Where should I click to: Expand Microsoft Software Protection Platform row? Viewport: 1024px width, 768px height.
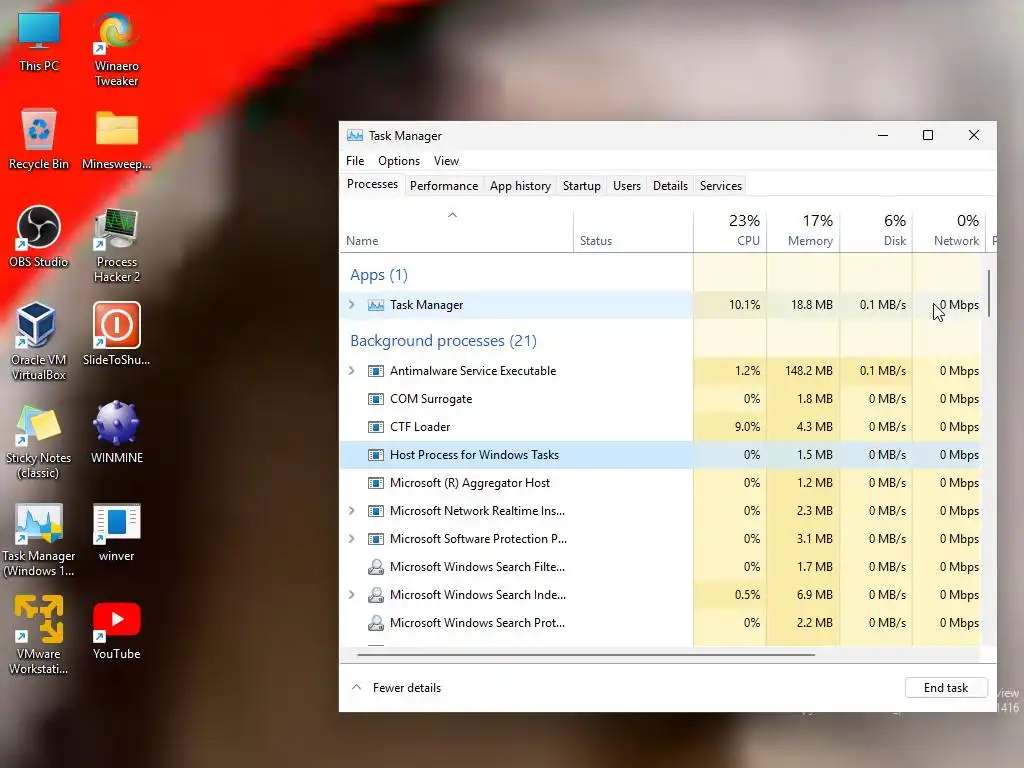[352, 539]
